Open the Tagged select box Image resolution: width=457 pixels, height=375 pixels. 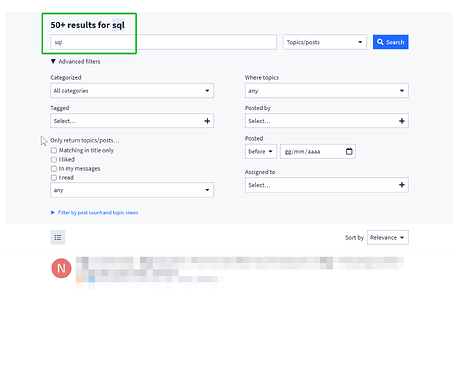(132, 121)
